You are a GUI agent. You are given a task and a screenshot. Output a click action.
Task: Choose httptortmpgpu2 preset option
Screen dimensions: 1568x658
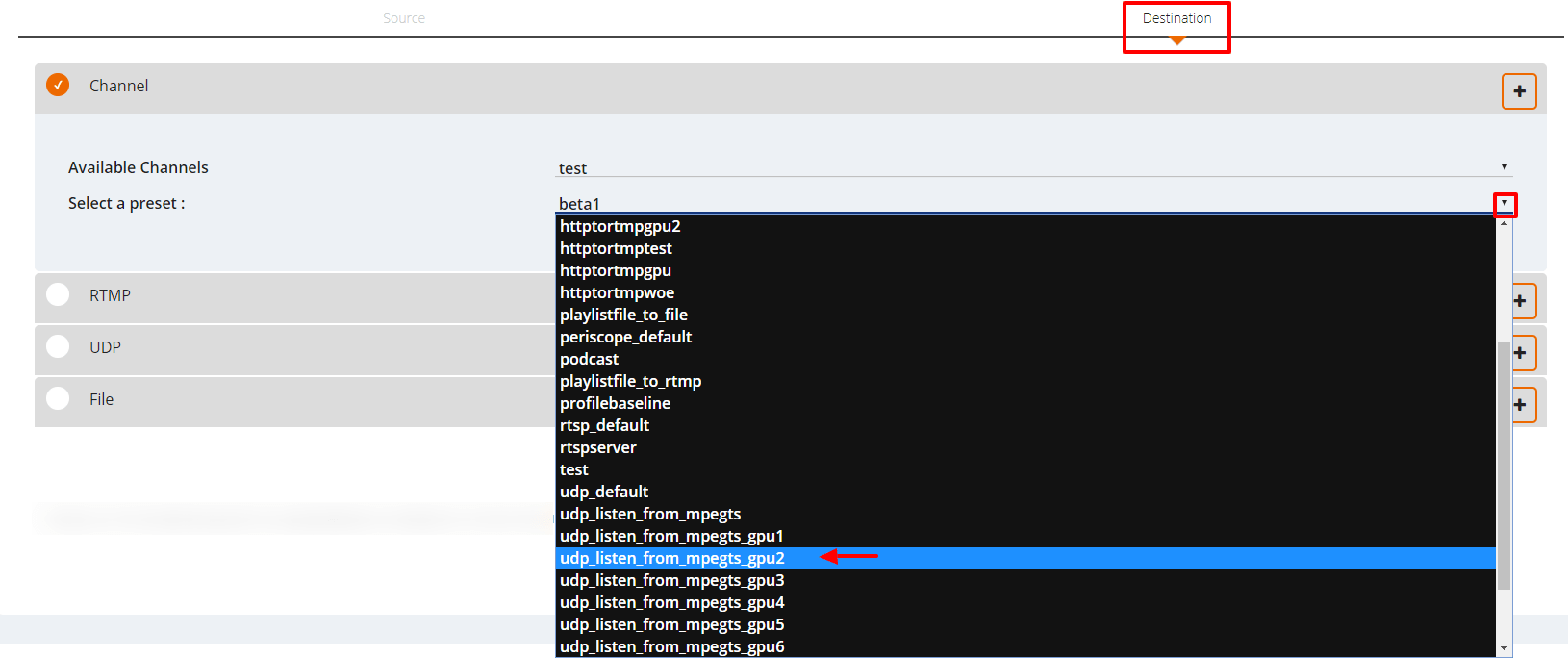[1025, 226]
